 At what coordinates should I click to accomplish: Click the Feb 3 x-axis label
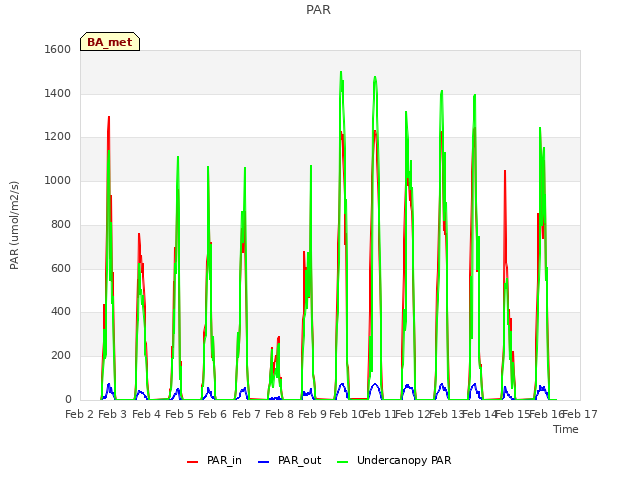tap(113, 414)
